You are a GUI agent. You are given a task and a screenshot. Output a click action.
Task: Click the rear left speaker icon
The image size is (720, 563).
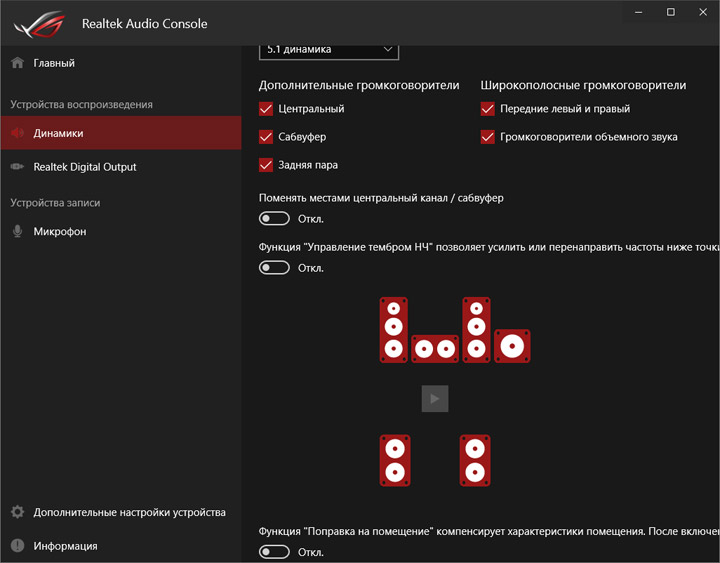[395, 460]
